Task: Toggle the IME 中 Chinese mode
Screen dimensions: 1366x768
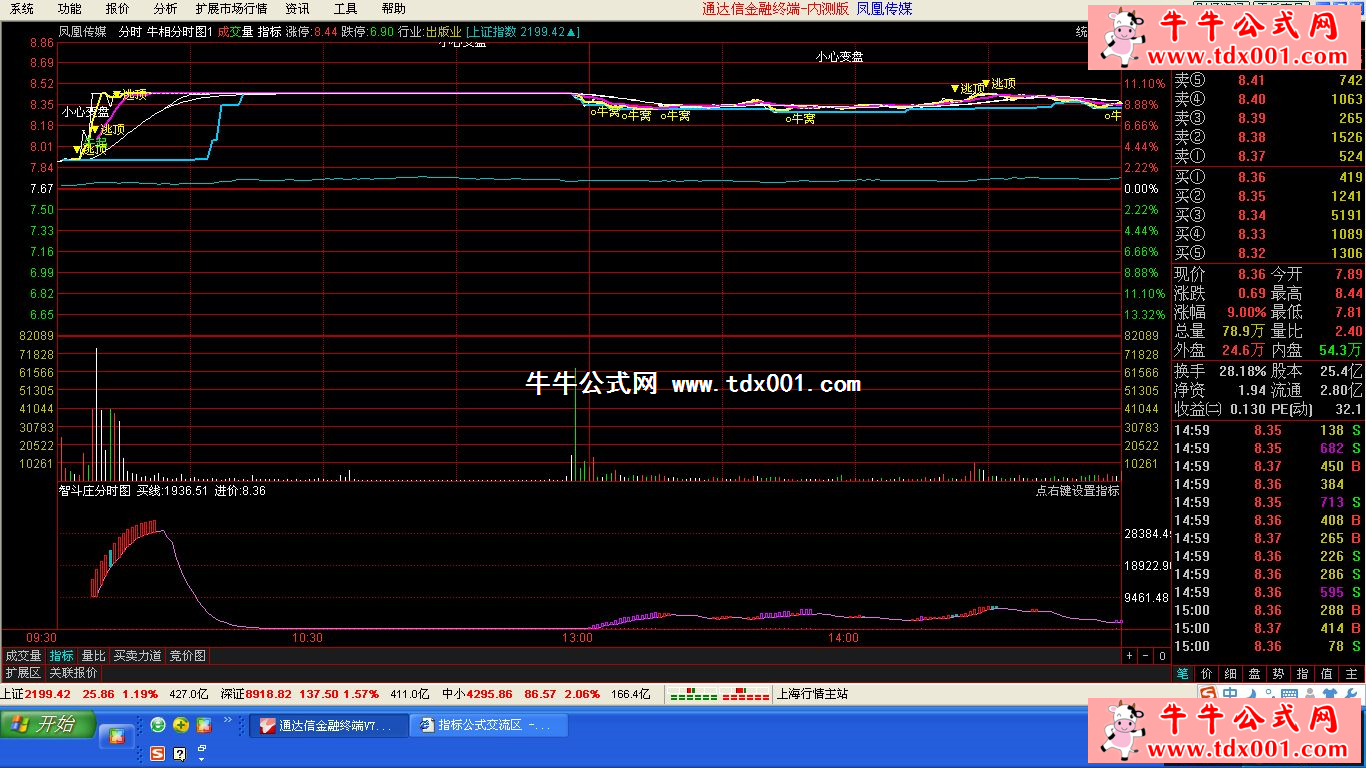Action: (x=1229, y=694)
